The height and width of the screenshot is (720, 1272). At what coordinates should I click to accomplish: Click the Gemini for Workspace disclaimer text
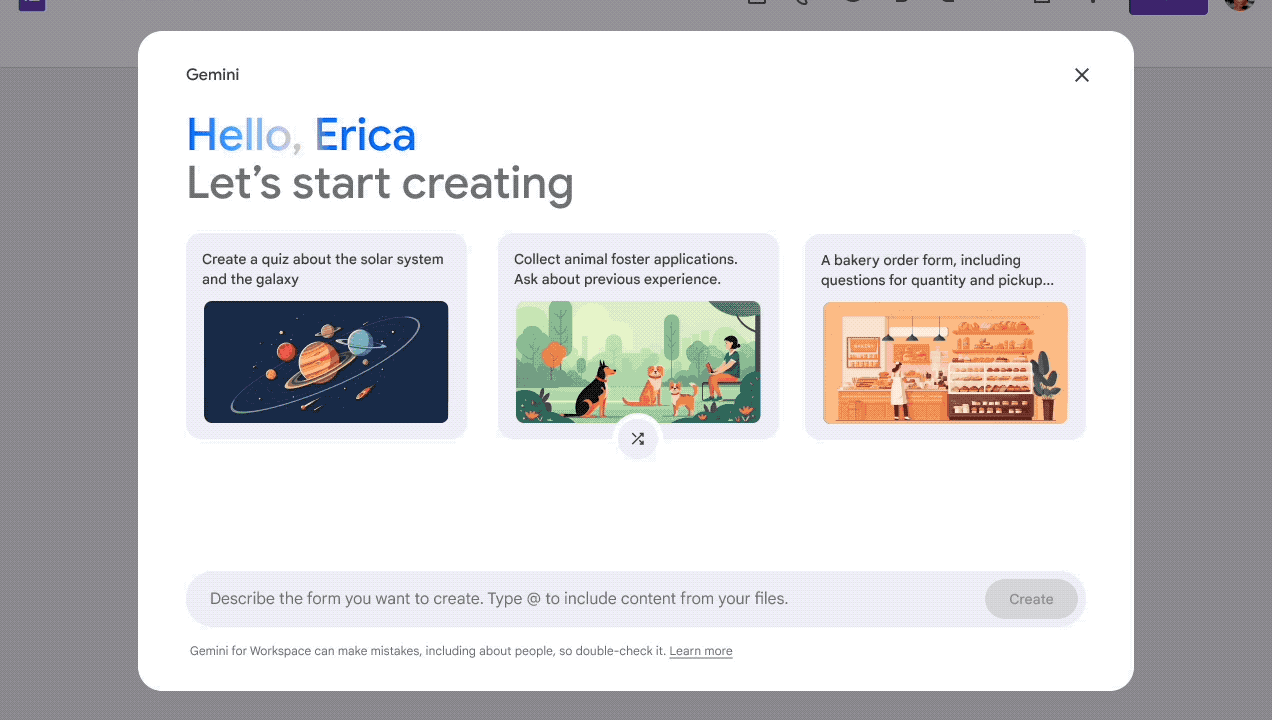tap(427, 651)
